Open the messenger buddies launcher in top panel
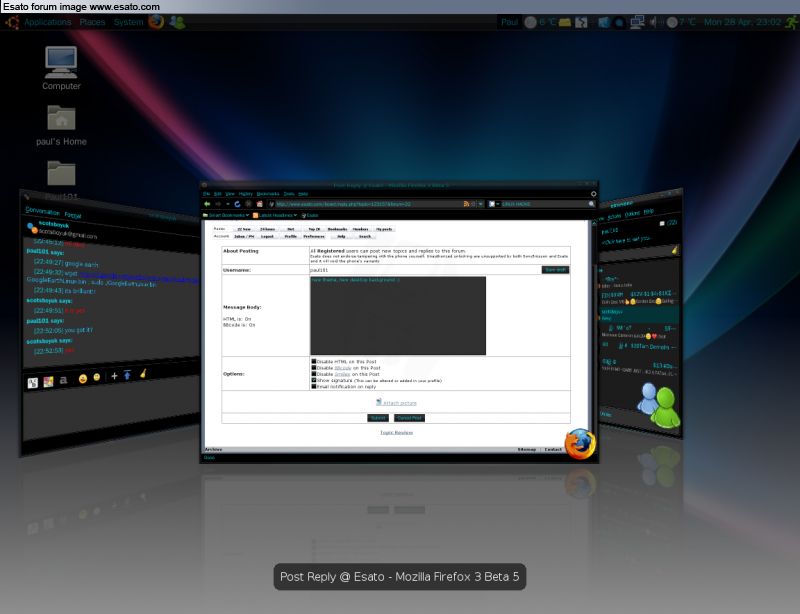Viewport: 800px width, 614px height. coord(177,22)
